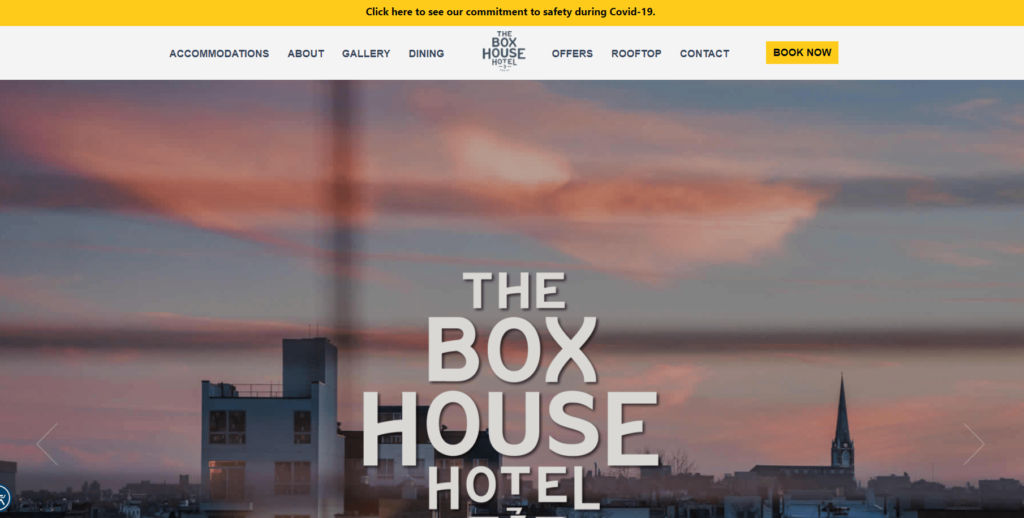Click the yellow Book Now button
This screenshot has height=518, width=1024.
802,53
